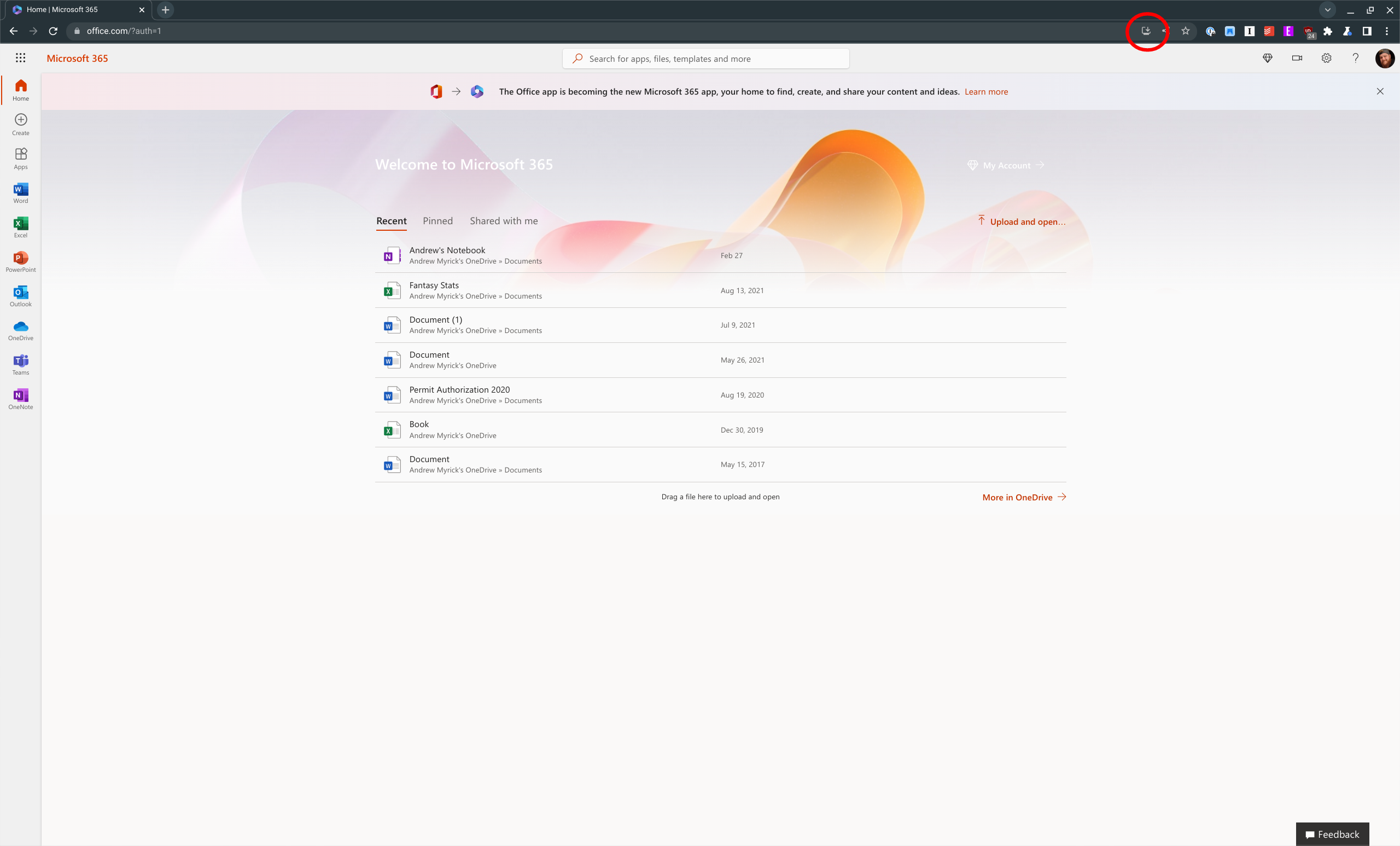Click the premium diamond icon in header
Screen dimensions: 1400x846
[1267, 58]
